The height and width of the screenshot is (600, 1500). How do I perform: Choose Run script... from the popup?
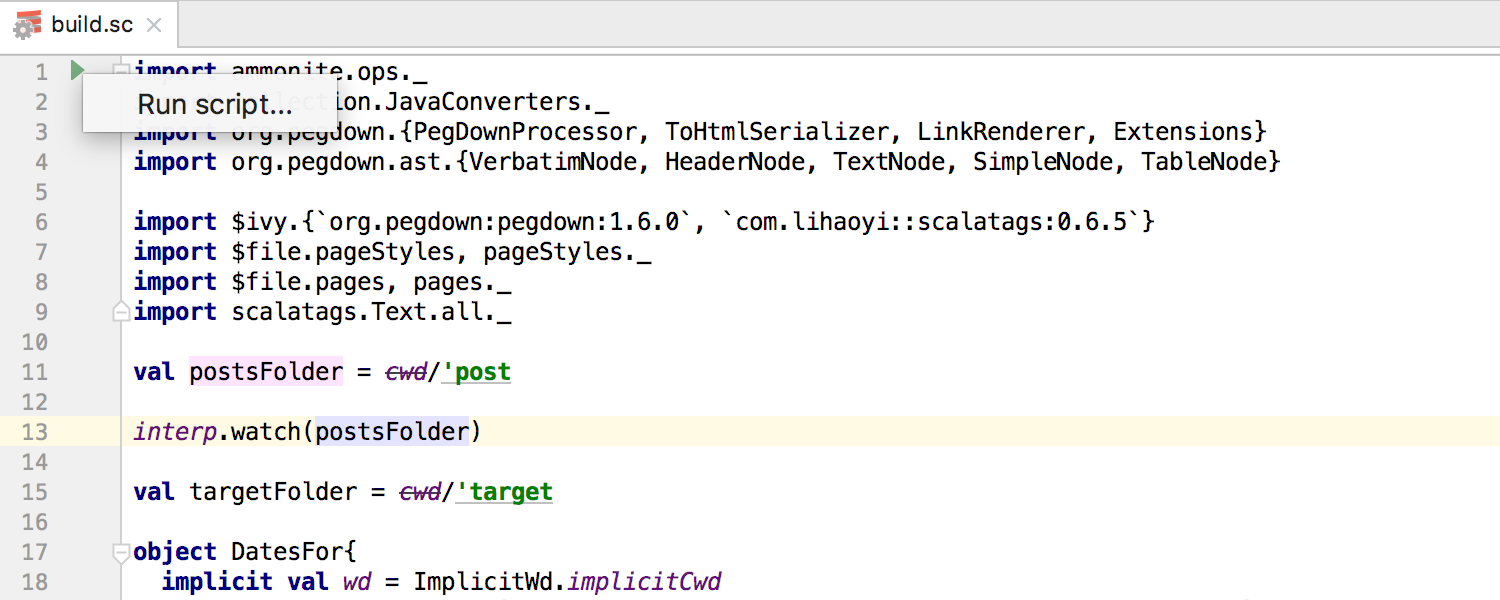(214, 104)
